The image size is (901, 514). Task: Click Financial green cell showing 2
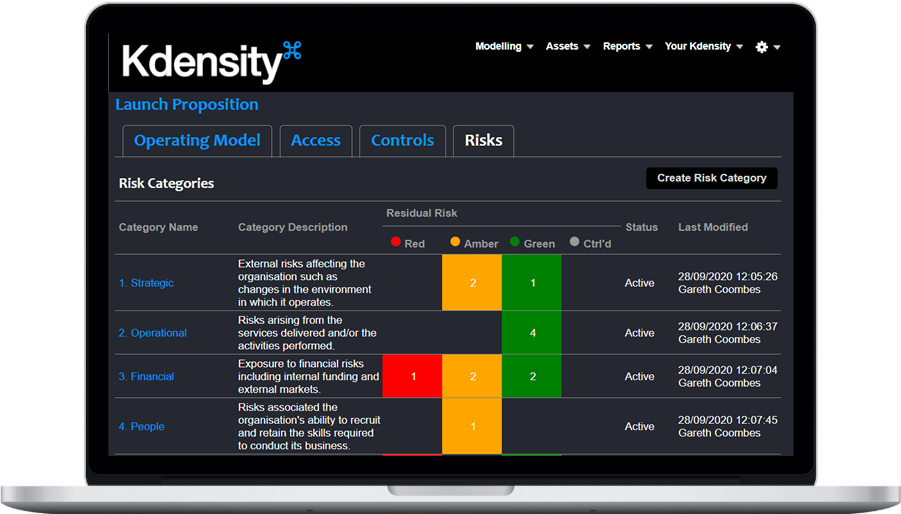pyautogui.click(x=532, y=376)
